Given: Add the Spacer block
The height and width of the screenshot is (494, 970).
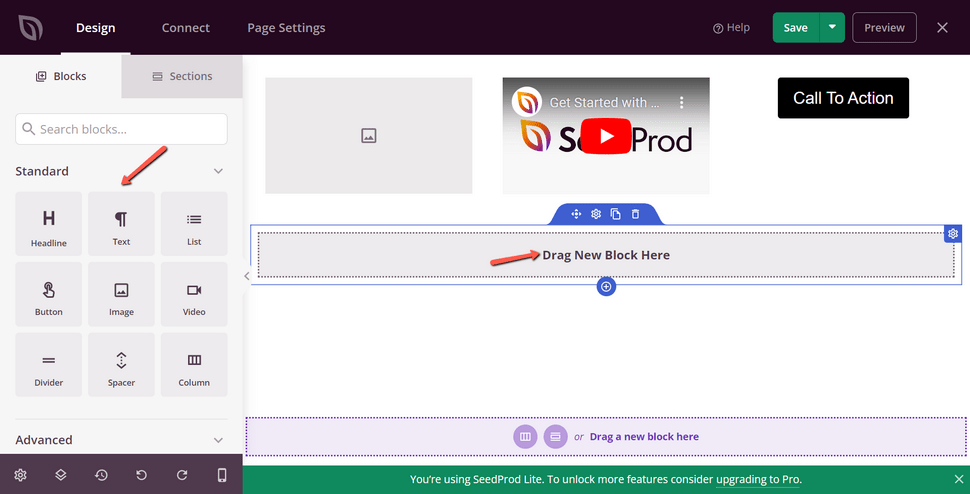Looking at the screenshot, I should (x=121, y=365).
